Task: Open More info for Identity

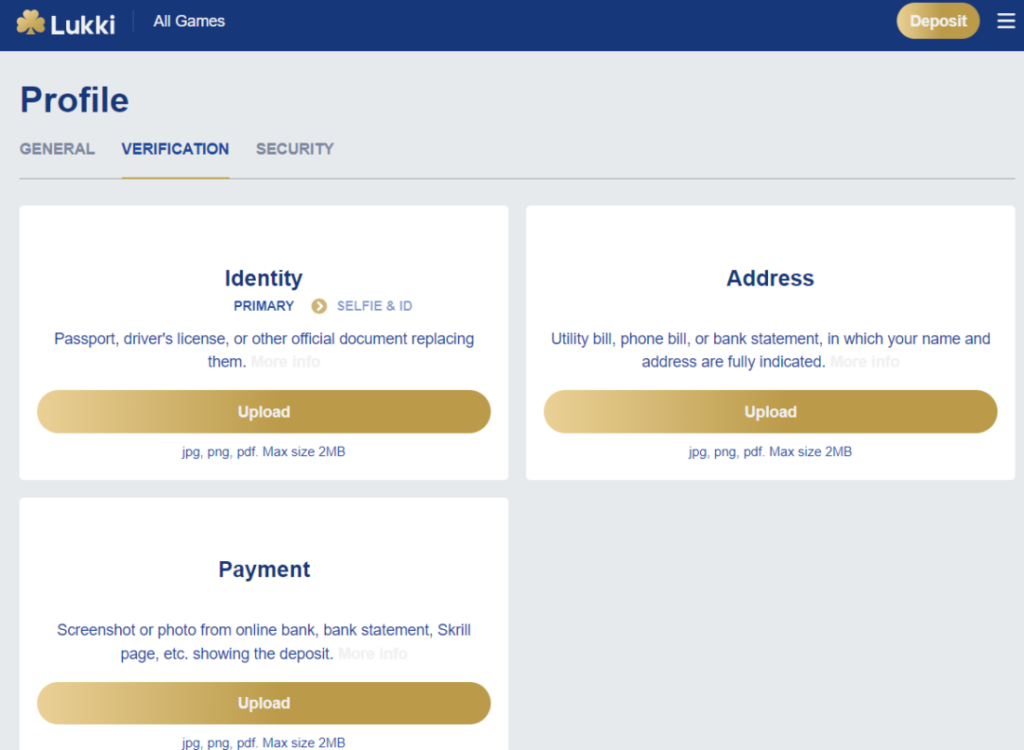Action: (x=285, y=362)
